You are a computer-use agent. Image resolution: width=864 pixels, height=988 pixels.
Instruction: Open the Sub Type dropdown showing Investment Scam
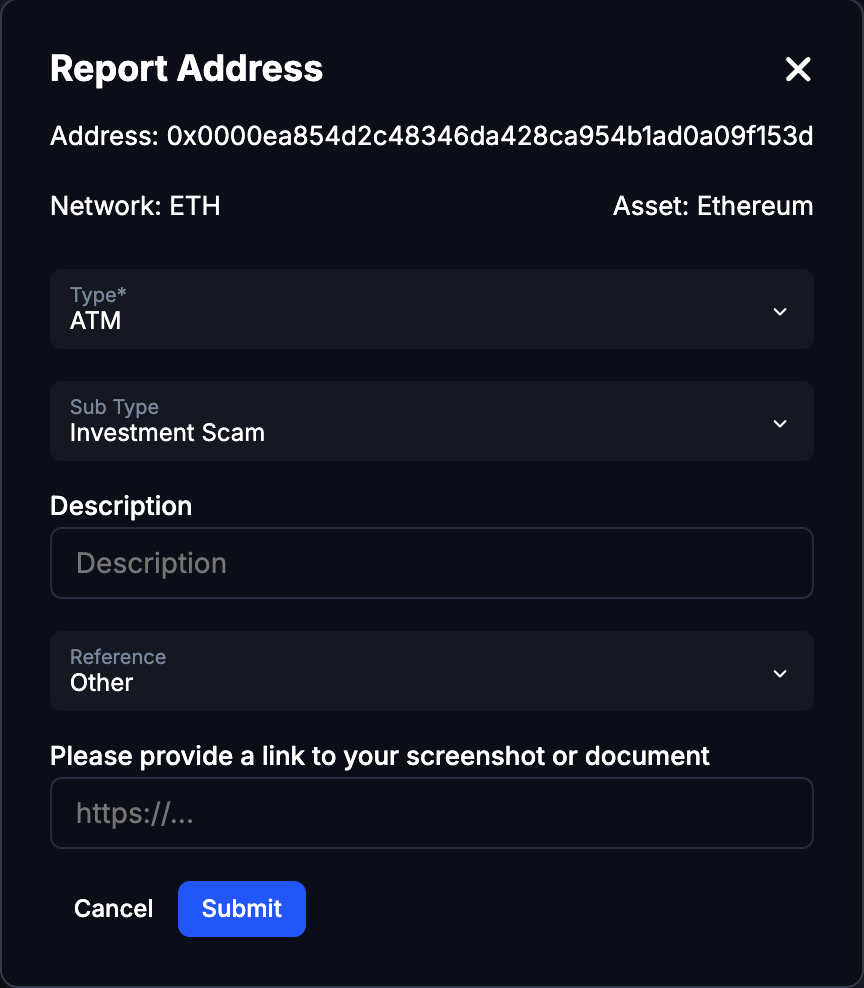click(x=432, y=421)
